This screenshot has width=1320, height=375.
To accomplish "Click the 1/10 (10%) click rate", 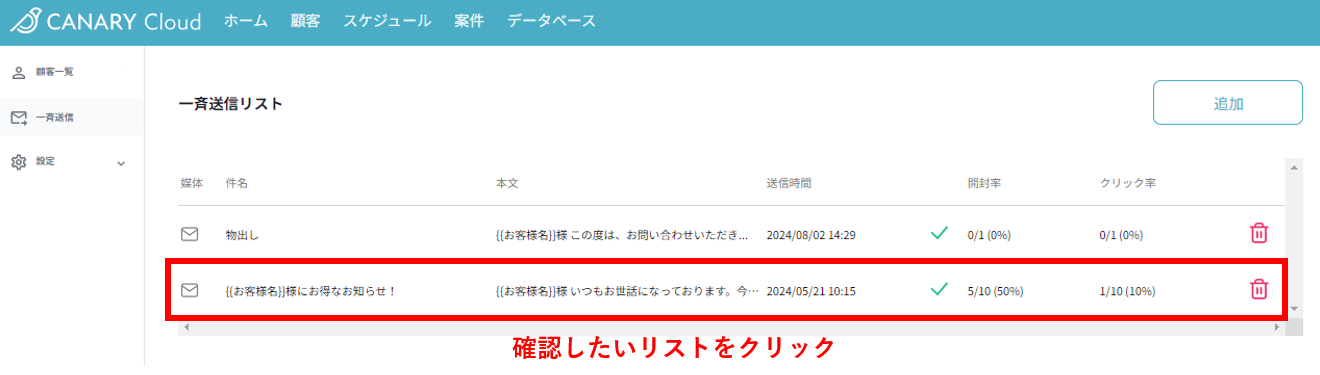I will (1127, 291).
